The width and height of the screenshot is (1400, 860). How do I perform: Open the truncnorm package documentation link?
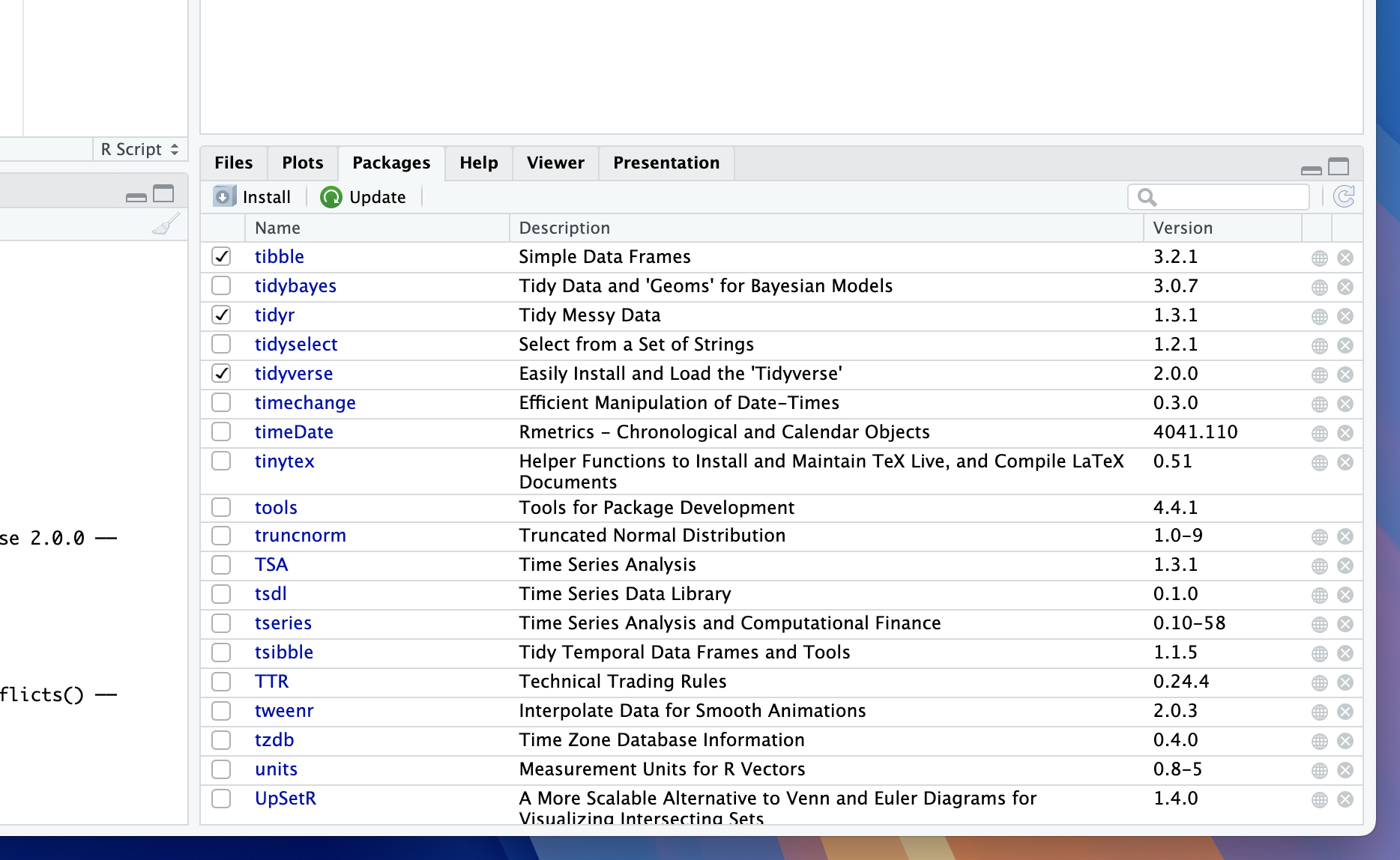(300, 536)
